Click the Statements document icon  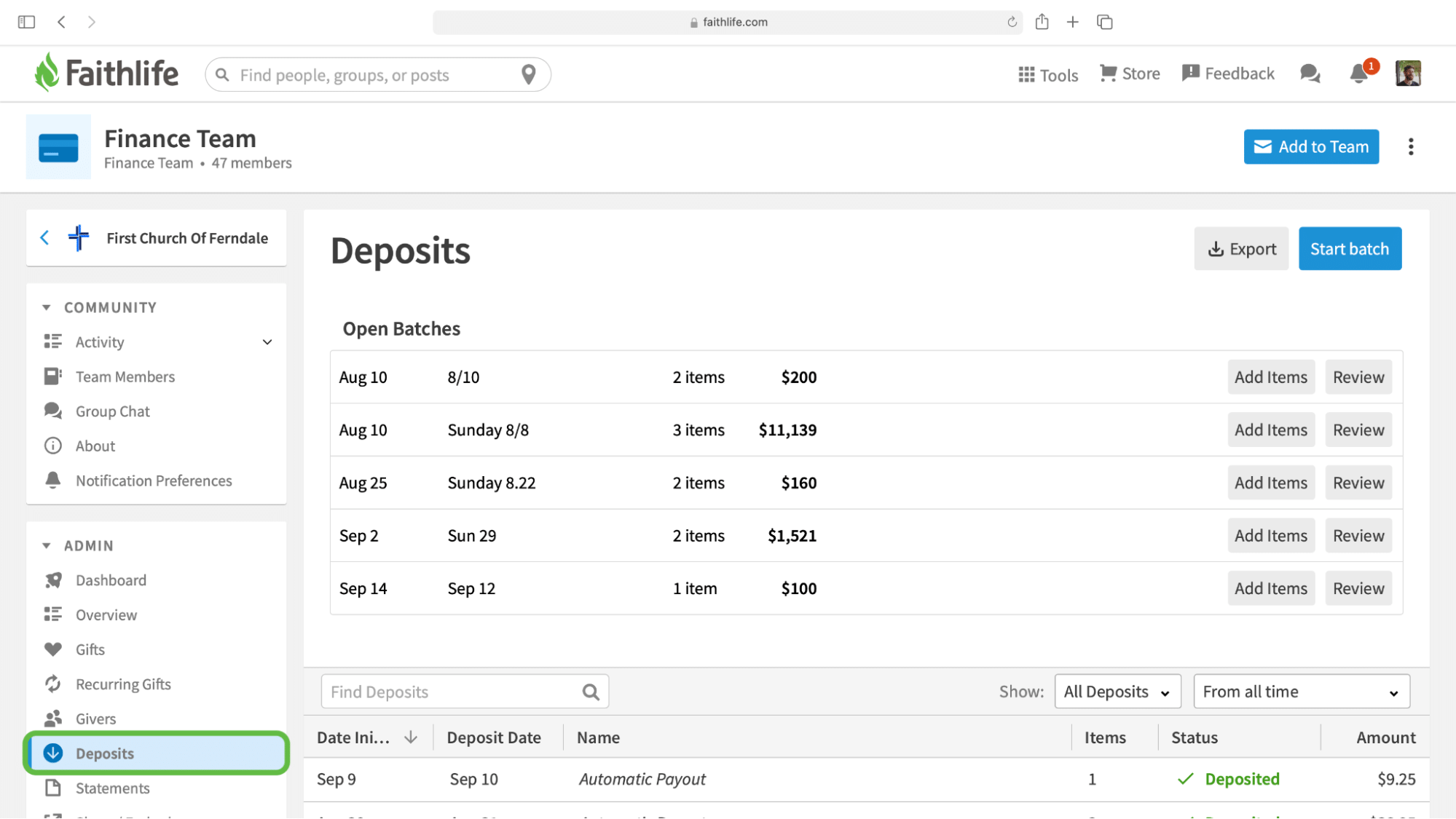click(x=53, y=788)
